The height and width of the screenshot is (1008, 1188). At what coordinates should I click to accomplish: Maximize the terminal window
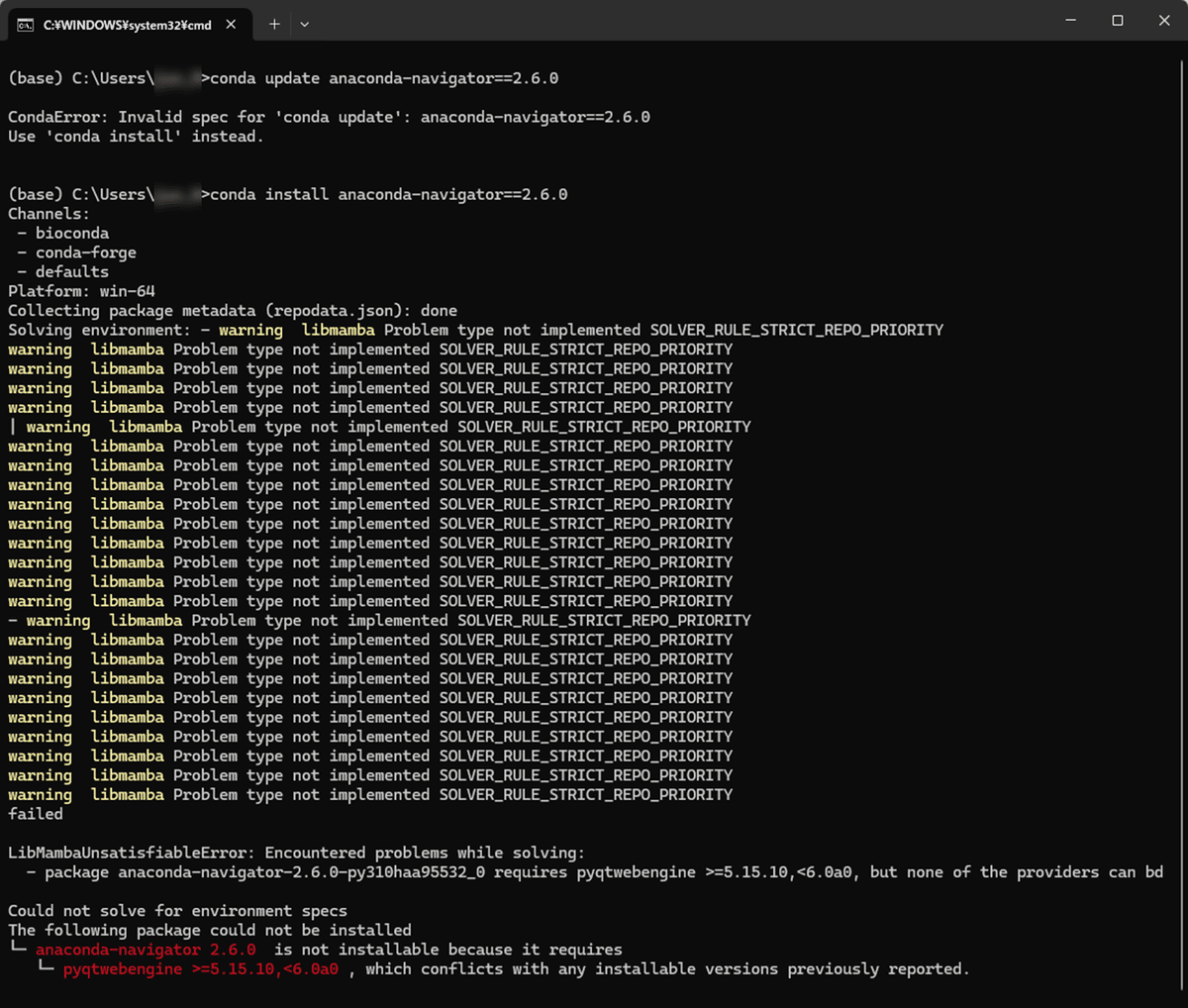click(x=1117, y=20)
